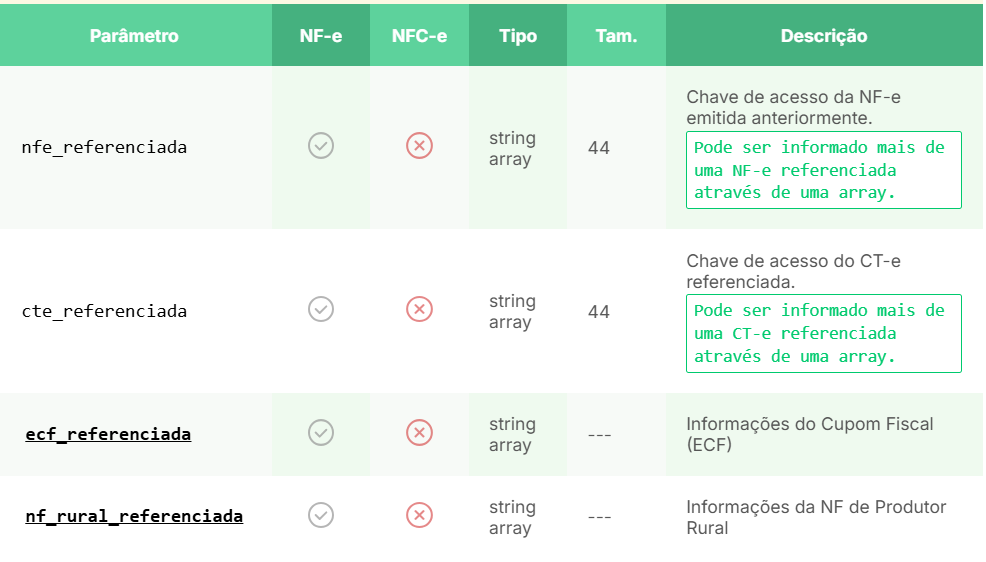The image size is (986, 562).
Task: Click the NFC-e red X icon for nfe_referenciada
Action: coord(419,146)
